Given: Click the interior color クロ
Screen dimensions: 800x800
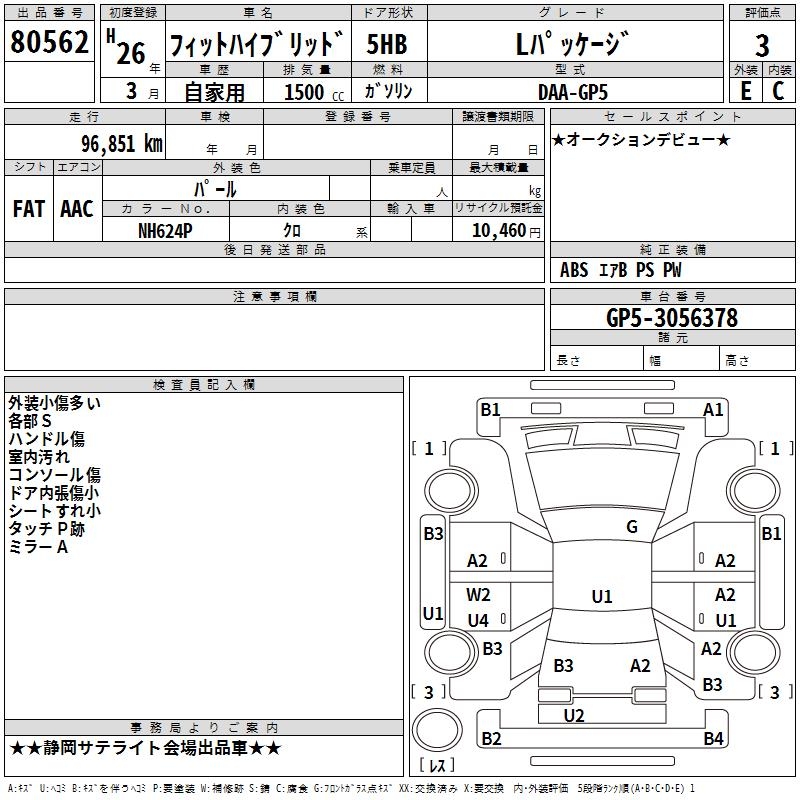Looking at the screenshot, I should point(292,231).
